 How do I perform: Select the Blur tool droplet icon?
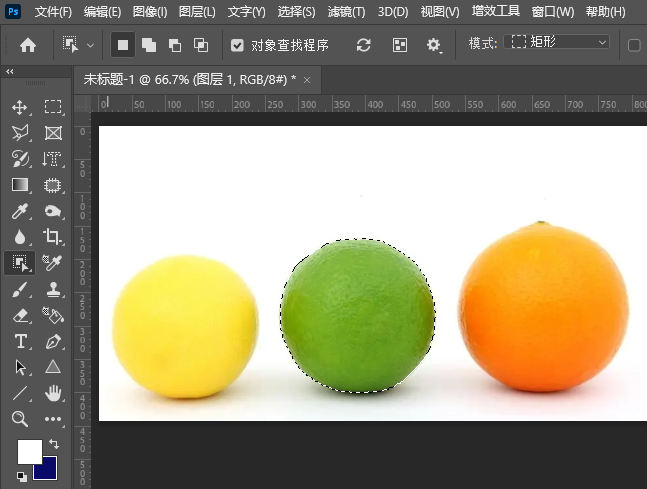(x=20, y=237)
